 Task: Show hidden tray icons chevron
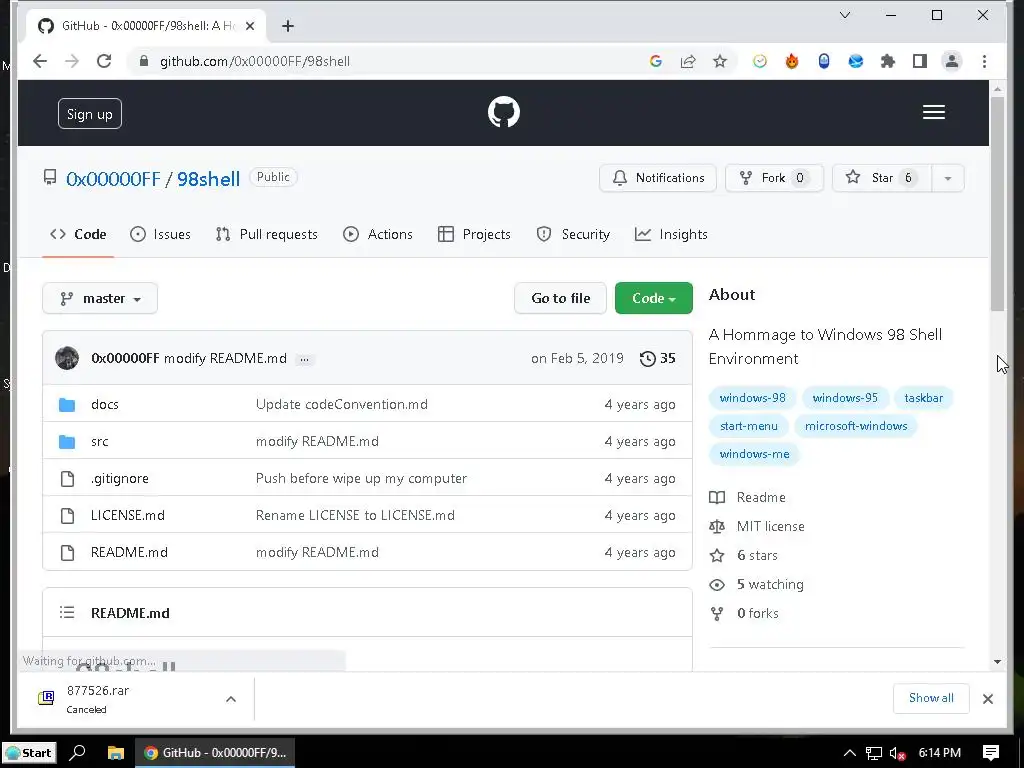tap(849, 753)
